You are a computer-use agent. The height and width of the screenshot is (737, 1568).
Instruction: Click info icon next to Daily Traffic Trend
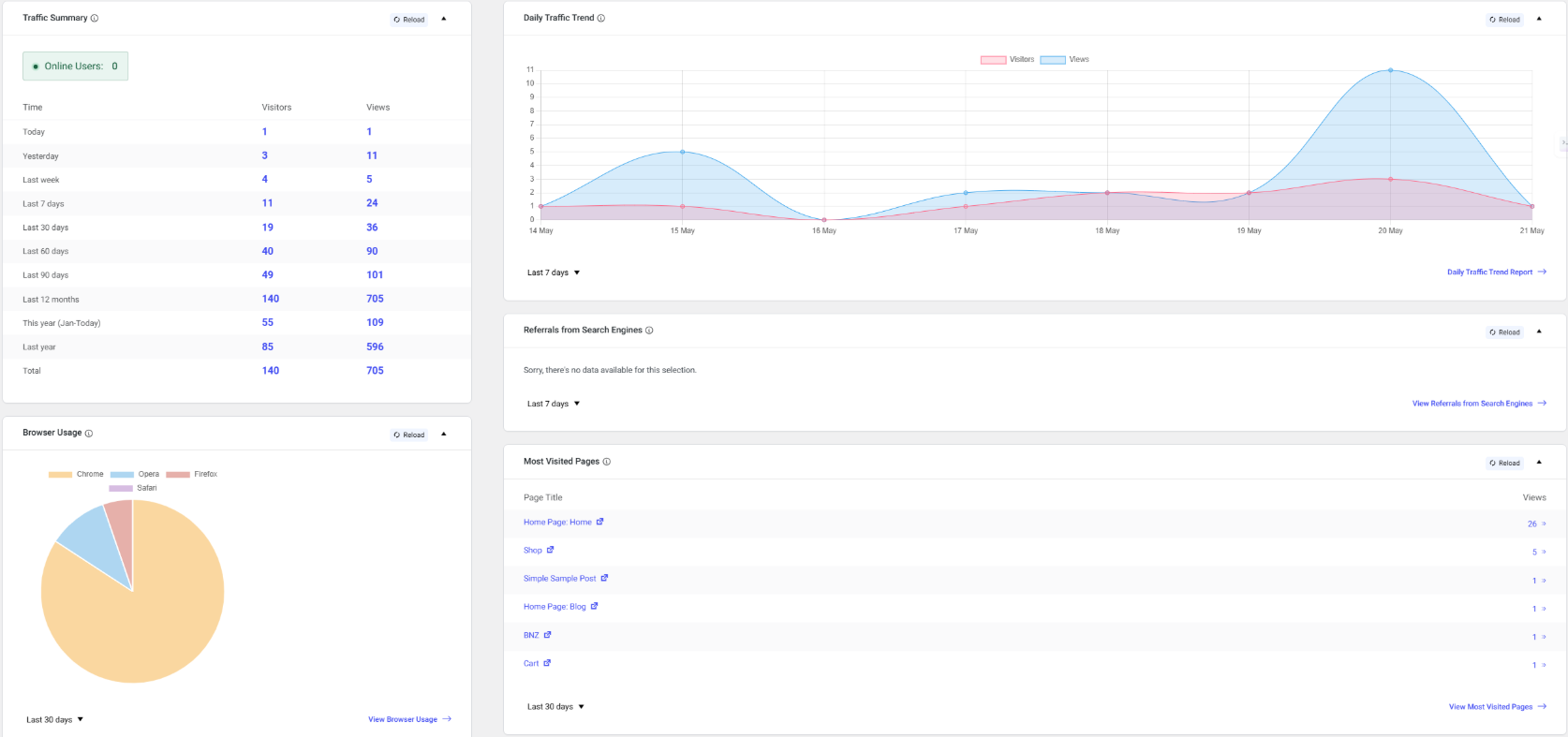[x=601, y=19]
